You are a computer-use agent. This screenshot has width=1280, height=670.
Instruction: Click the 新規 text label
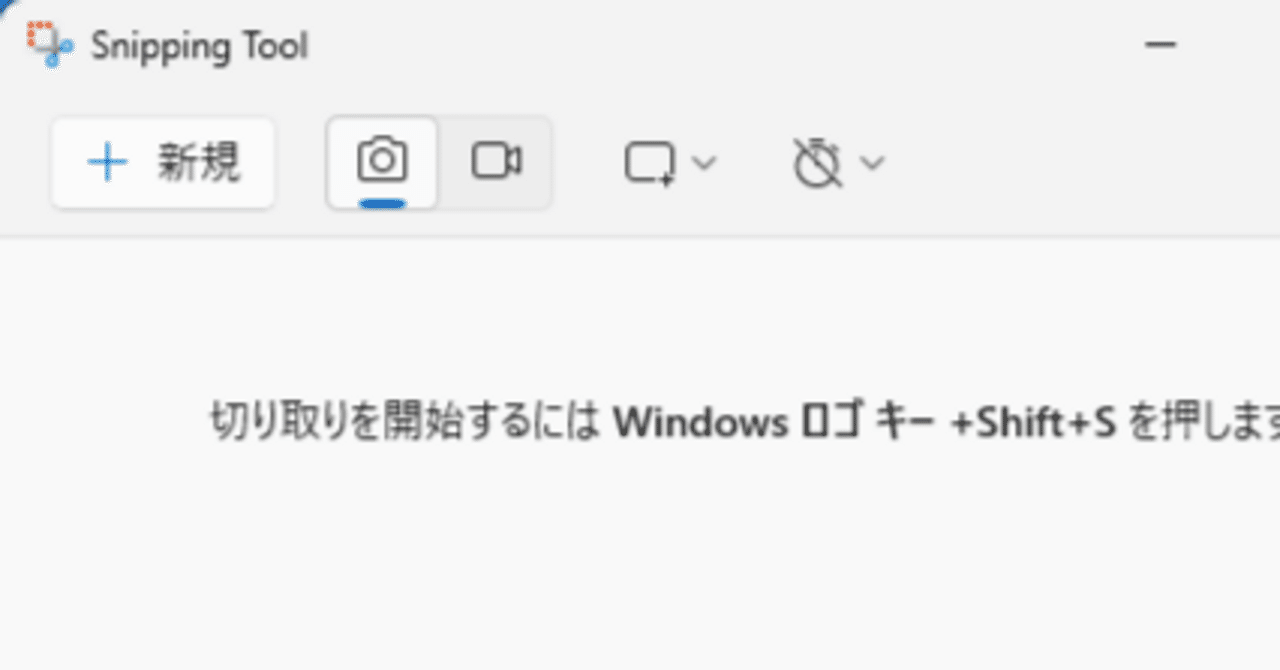coord(199,163)
